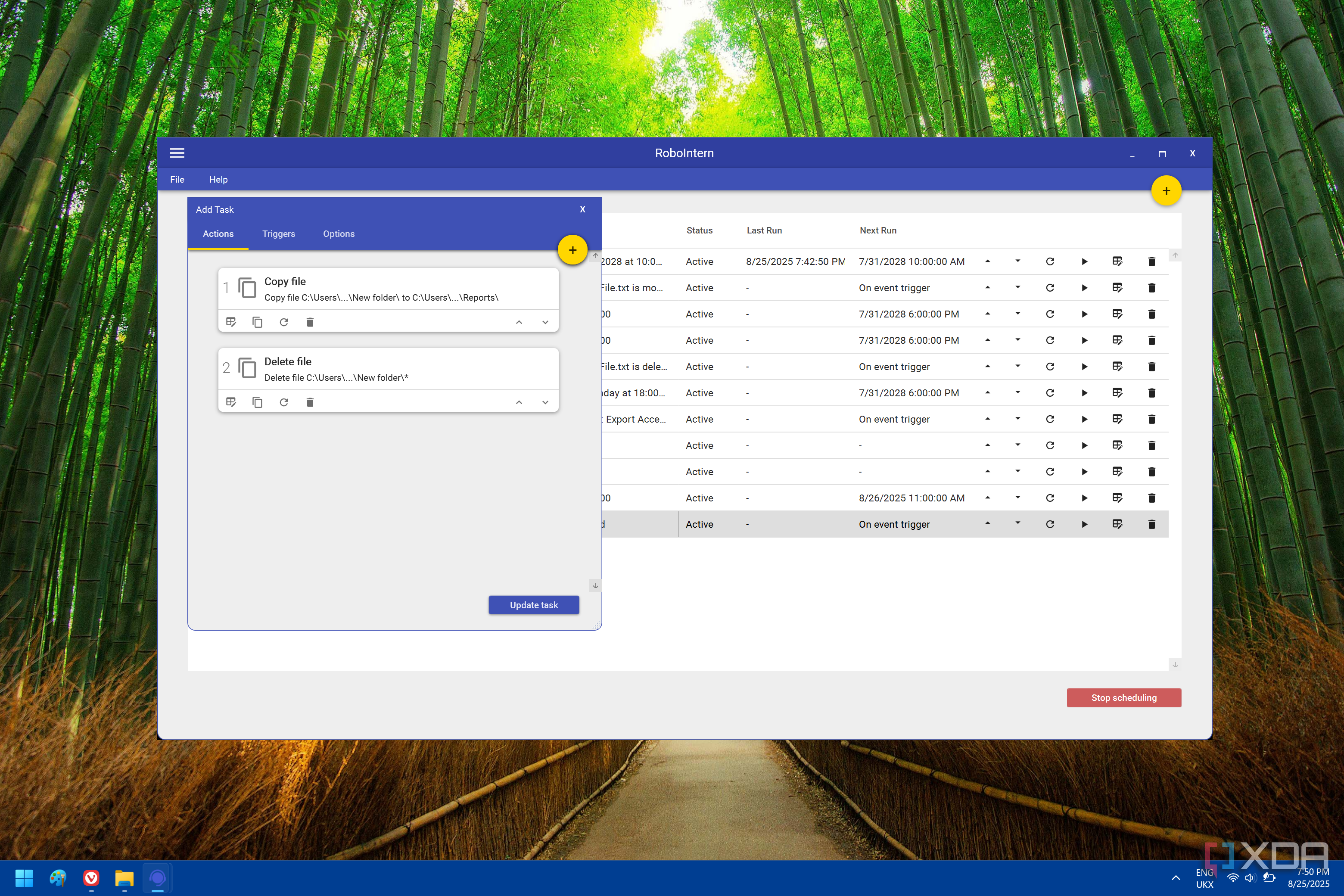Screen dimensions: 1344x896
Task: Select the Actions tab
Action: (218, 234)
